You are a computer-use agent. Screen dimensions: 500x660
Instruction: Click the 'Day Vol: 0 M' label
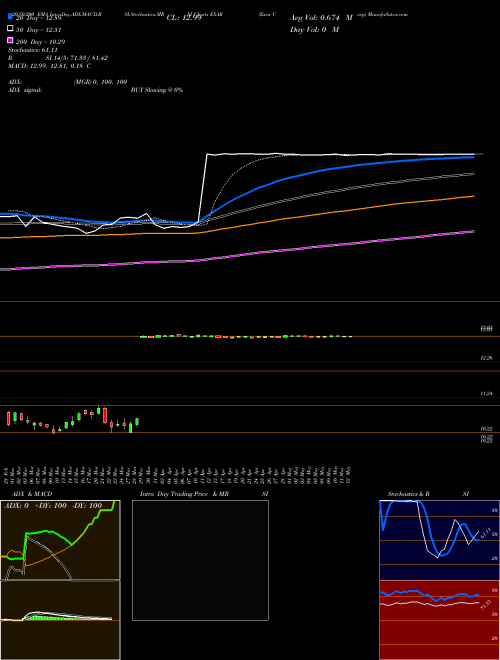coord(314,29)
